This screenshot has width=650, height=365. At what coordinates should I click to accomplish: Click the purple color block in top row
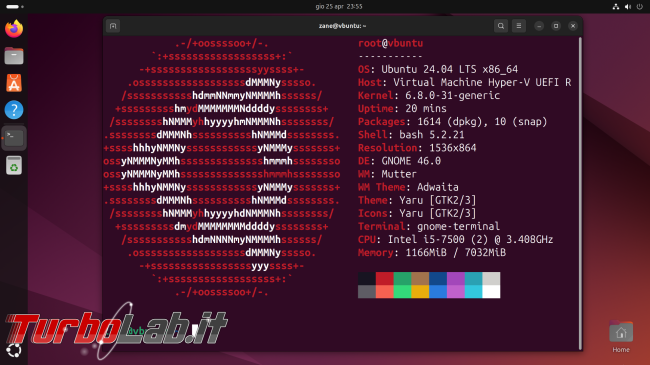pos(456,278)
